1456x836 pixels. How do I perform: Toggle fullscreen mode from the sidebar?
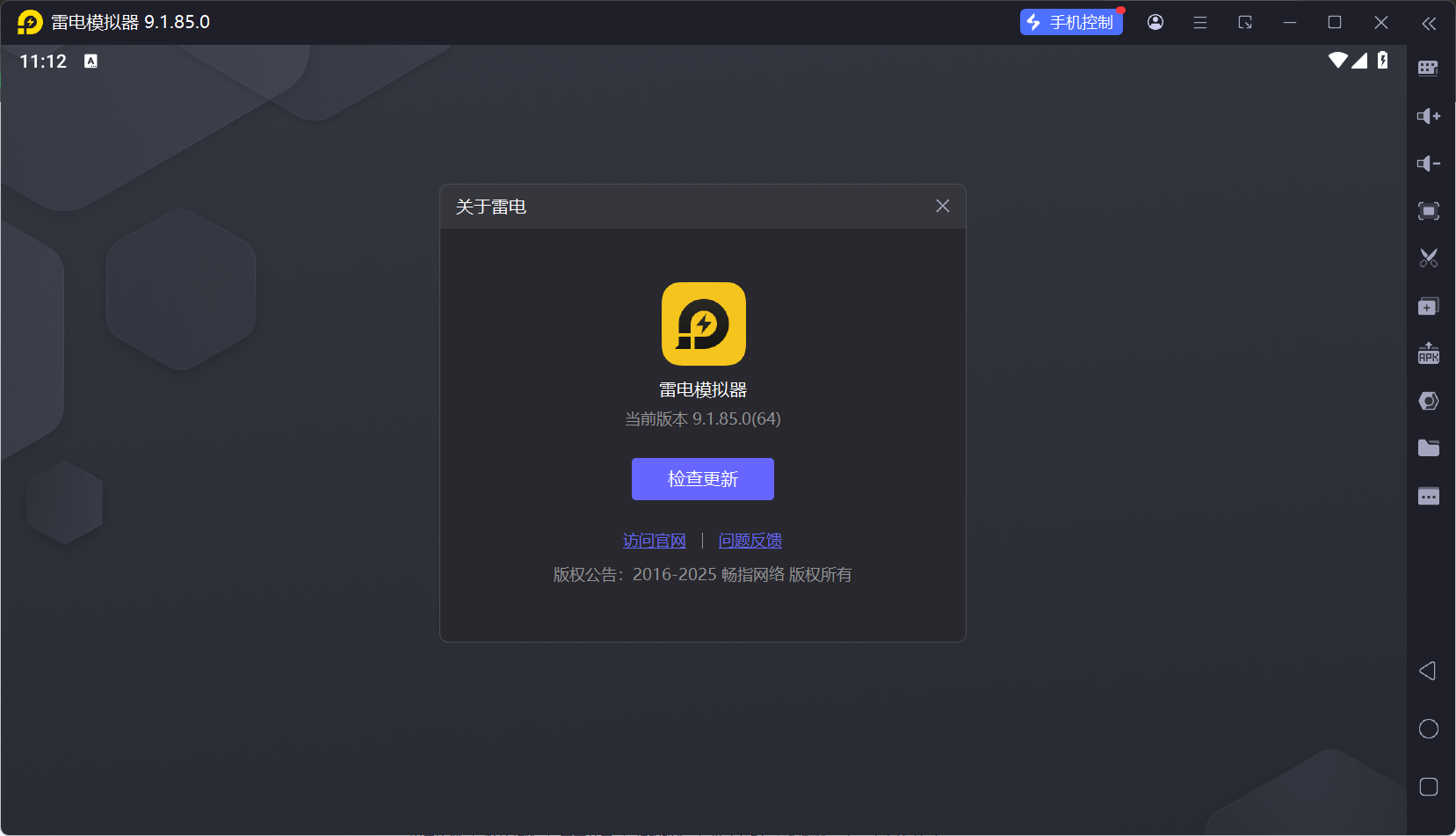(1428, 211)
